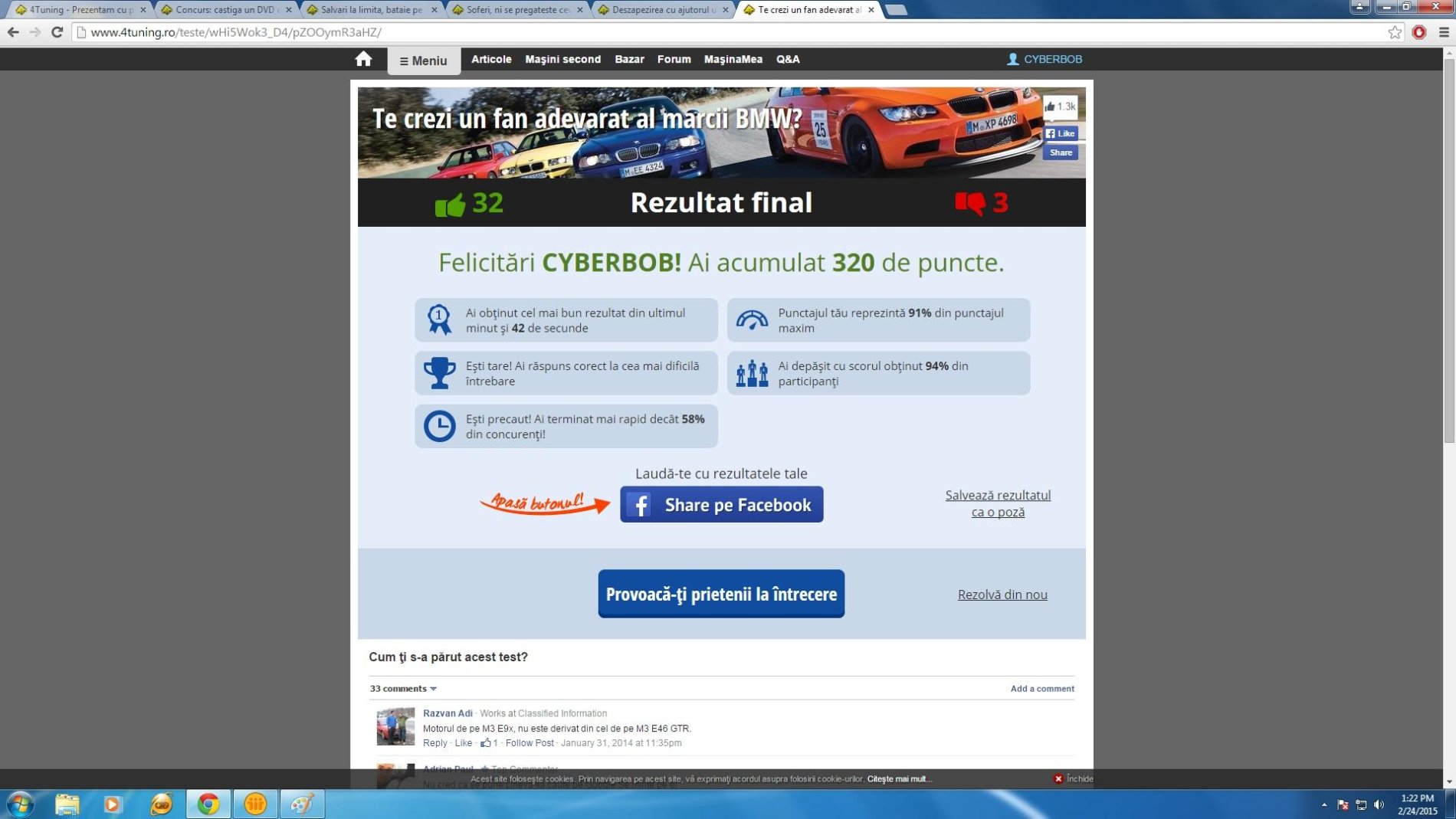Open media player from taskbar
This screenshot has height=819, width=1456.
tap(113, 804)
